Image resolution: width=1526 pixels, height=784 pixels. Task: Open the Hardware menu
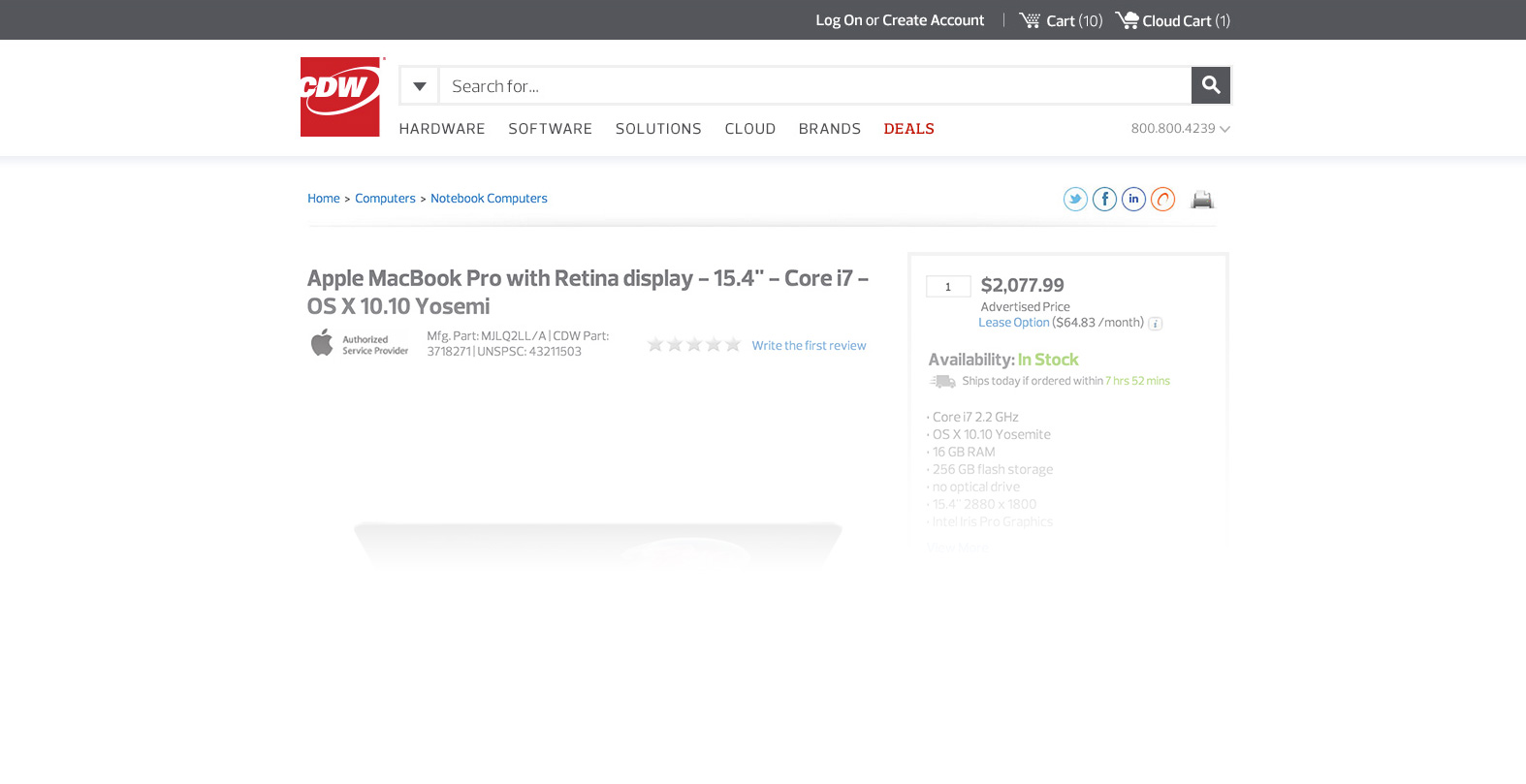(x=442, y=129)
